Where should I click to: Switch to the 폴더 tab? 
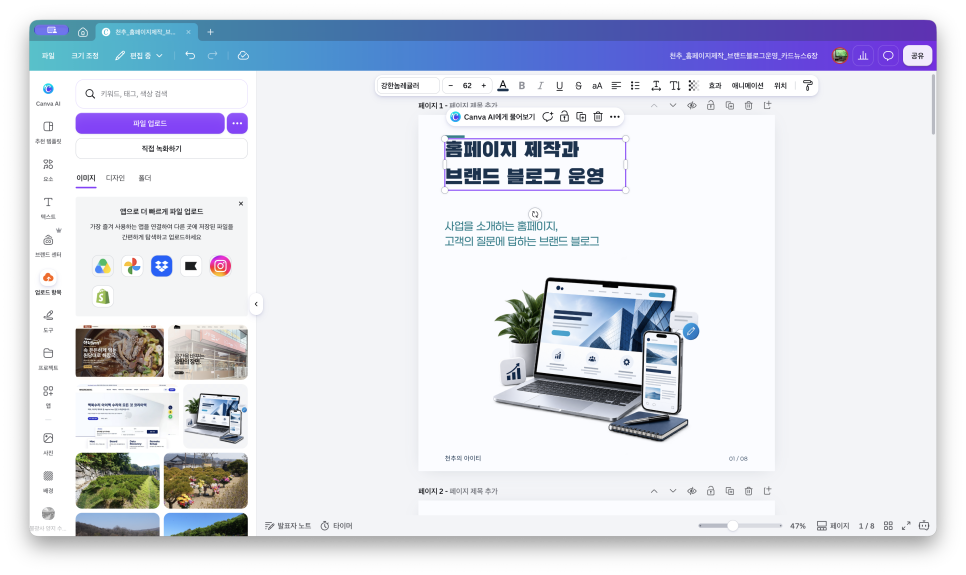pyautogui.click(x=145, y=178)
